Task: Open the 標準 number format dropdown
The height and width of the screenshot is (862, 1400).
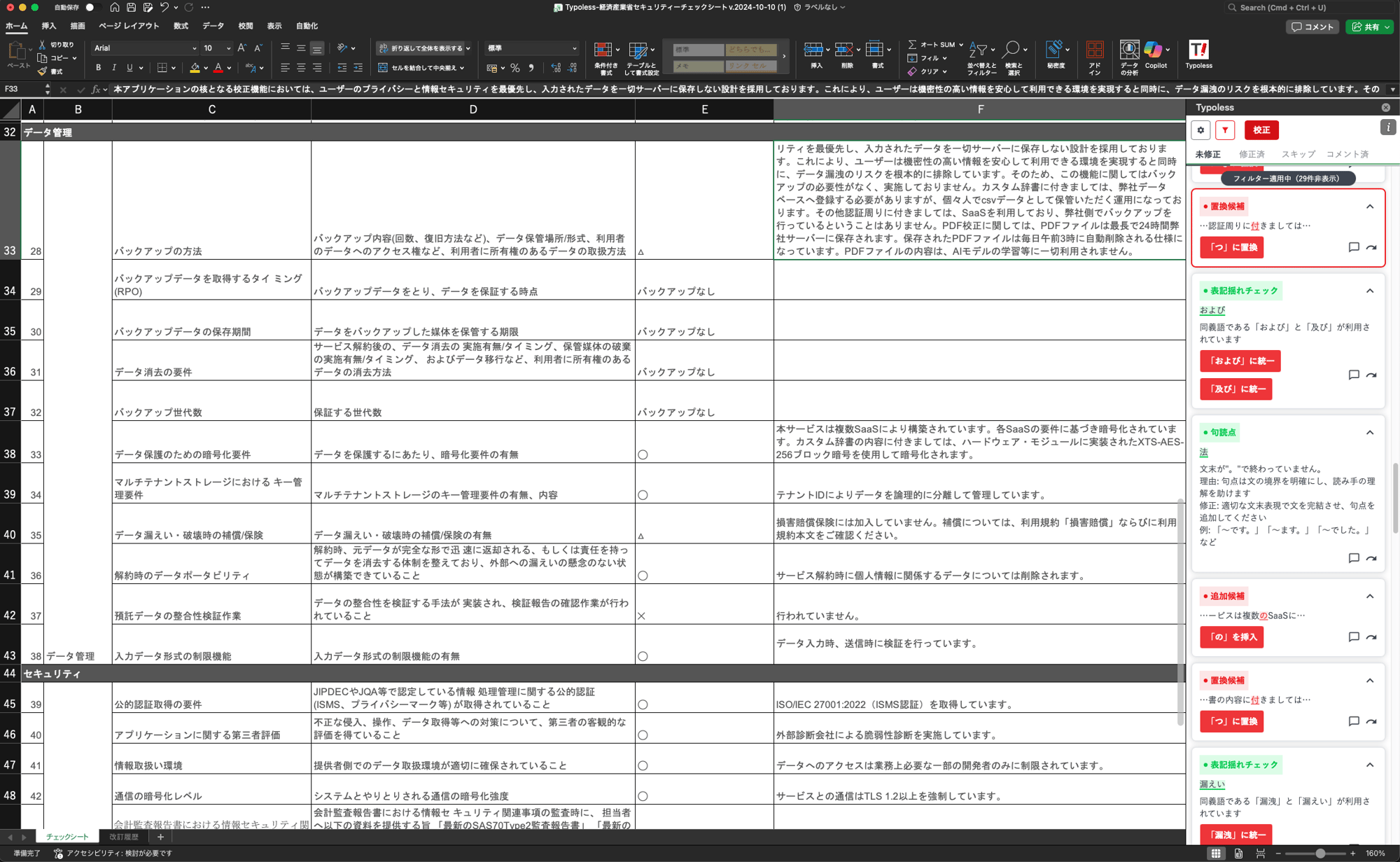Action: click(574, 48)
